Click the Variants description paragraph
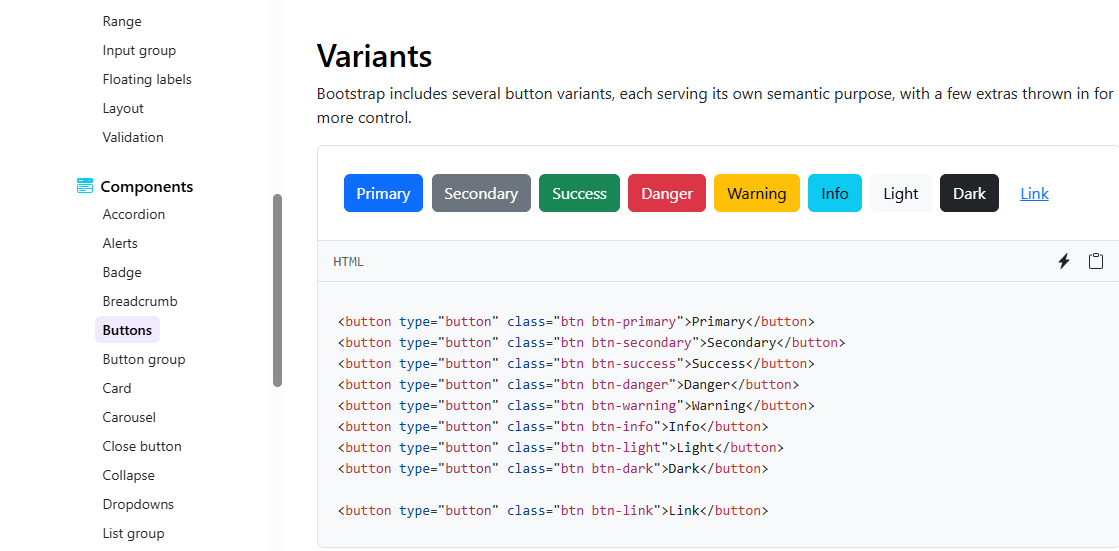This screenshot has height=551, width=1119. click(715, 106)
